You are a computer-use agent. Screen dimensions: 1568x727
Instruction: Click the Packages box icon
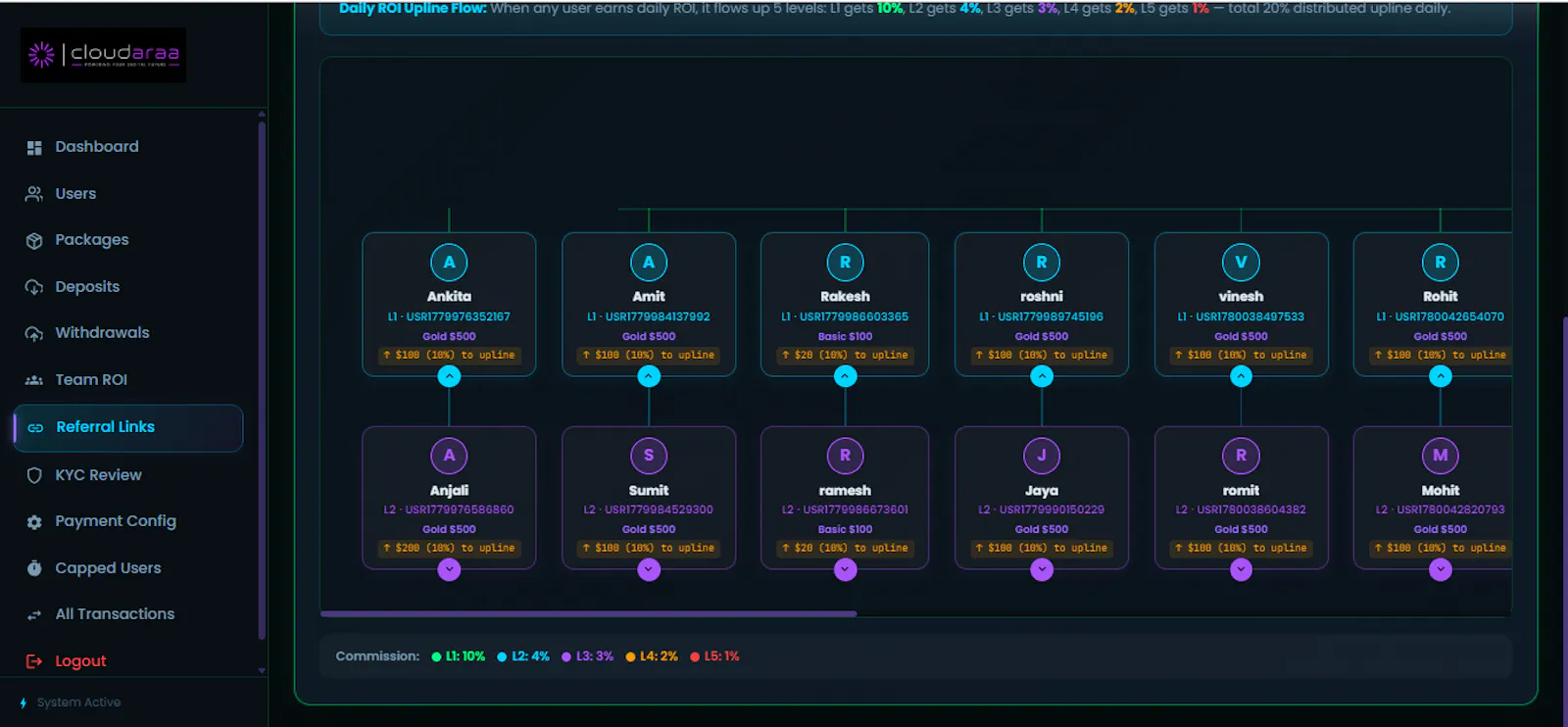pyautogui.click(x=34, y=241)
